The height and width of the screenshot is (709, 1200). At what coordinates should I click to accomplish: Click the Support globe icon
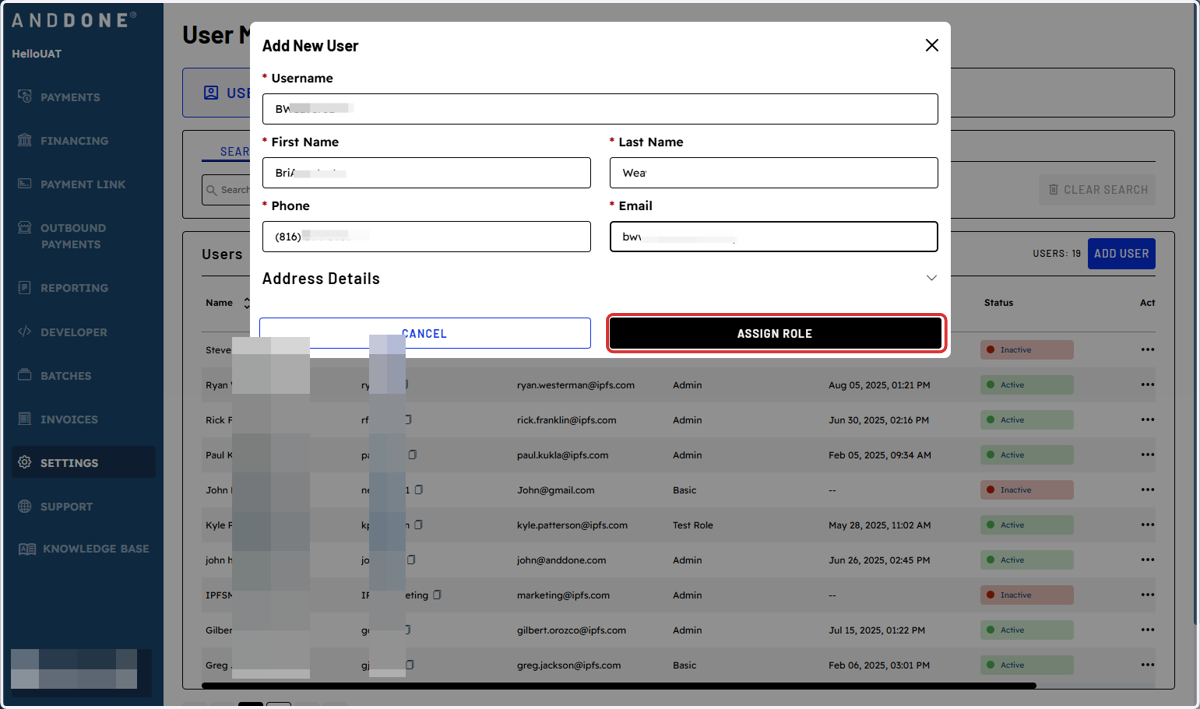tap(25, 506)
